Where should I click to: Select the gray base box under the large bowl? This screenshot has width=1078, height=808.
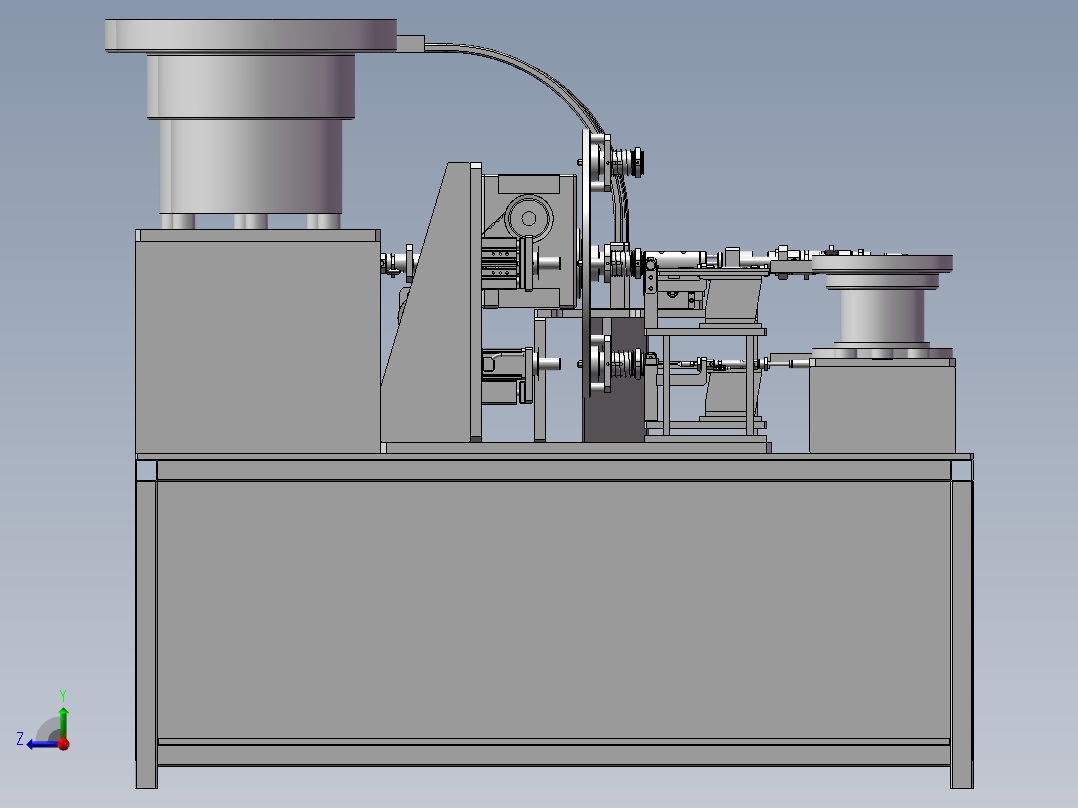point(258,342)
